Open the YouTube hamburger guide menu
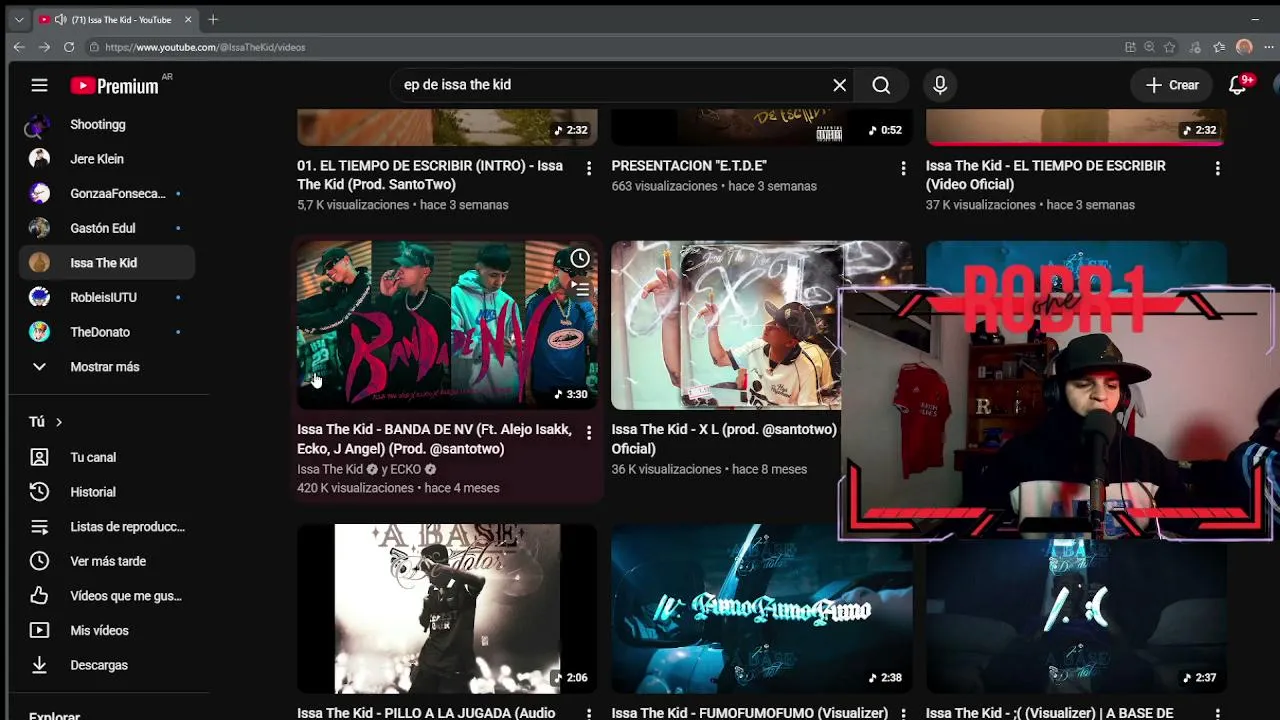Viewport: 1280px width, 720px height. [39, 85]
